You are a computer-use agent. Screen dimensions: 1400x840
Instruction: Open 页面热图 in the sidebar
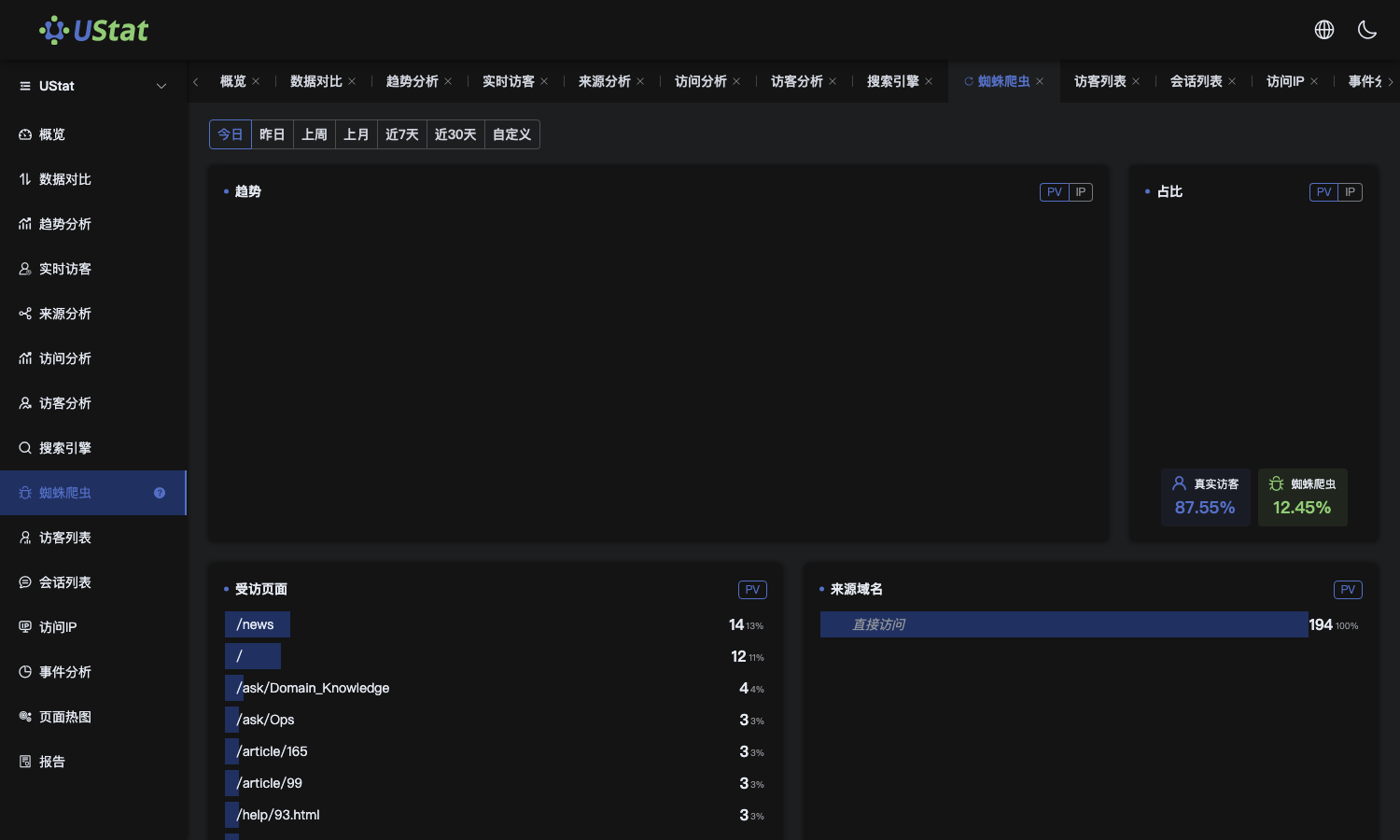pyautogui.click(x=93, y=717)
